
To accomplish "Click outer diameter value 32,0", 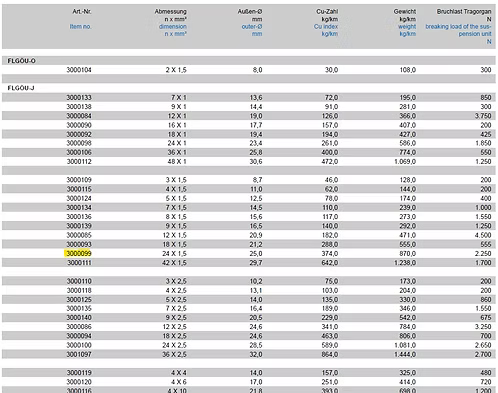I will (x=256, y=354).
